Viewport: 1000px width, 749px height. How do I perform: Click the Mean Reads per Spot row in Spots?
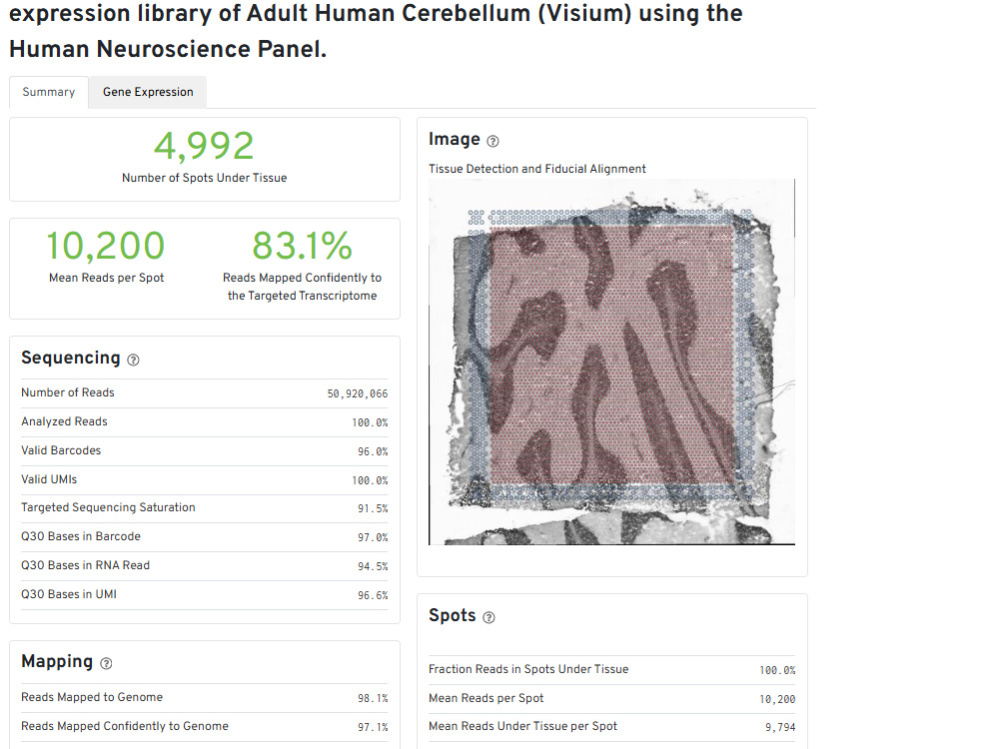coord(612,698)
